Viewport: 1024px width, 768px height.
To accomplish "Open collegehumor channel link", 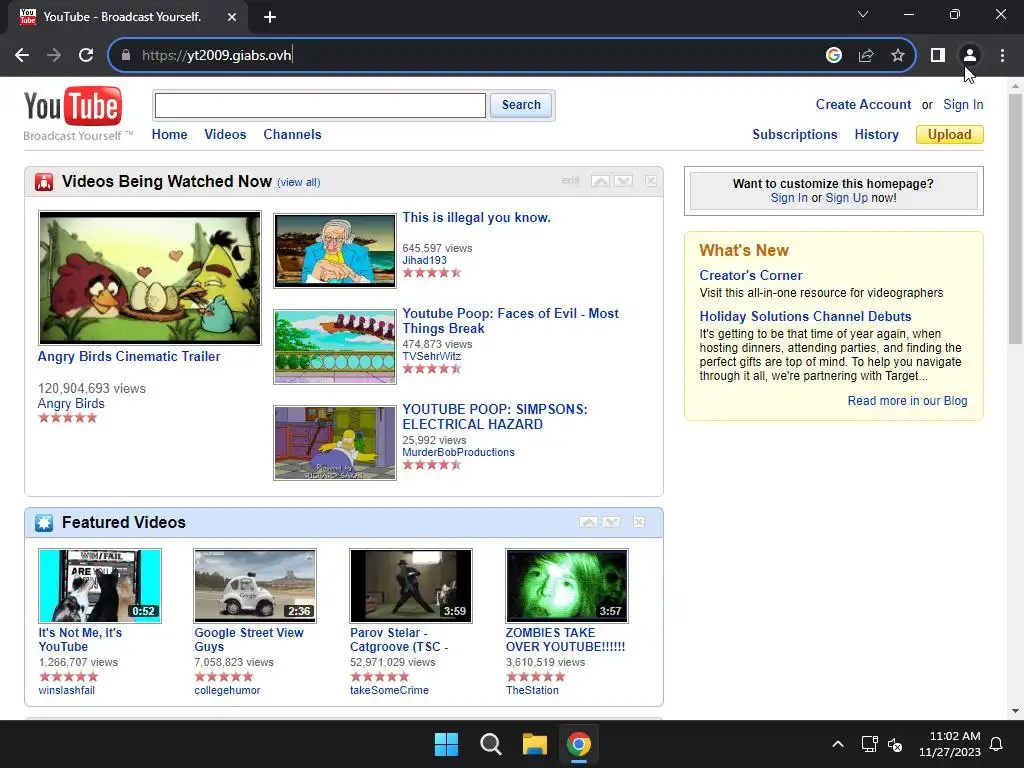I will click(227, 690).
